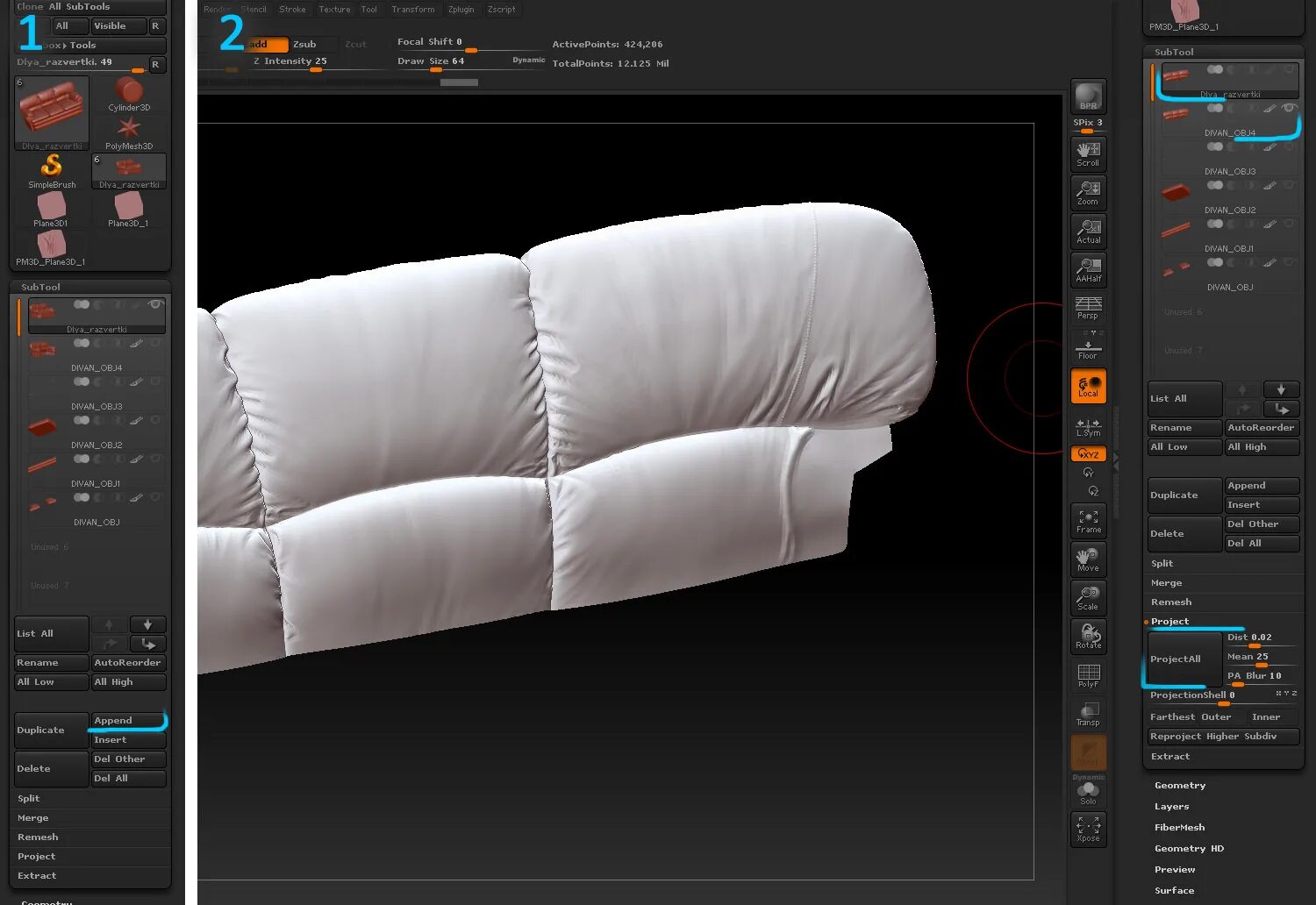This screenshot has height=905, width=1316.
Task: Toggle Persp perspective view
Action: pos(1088,308)
